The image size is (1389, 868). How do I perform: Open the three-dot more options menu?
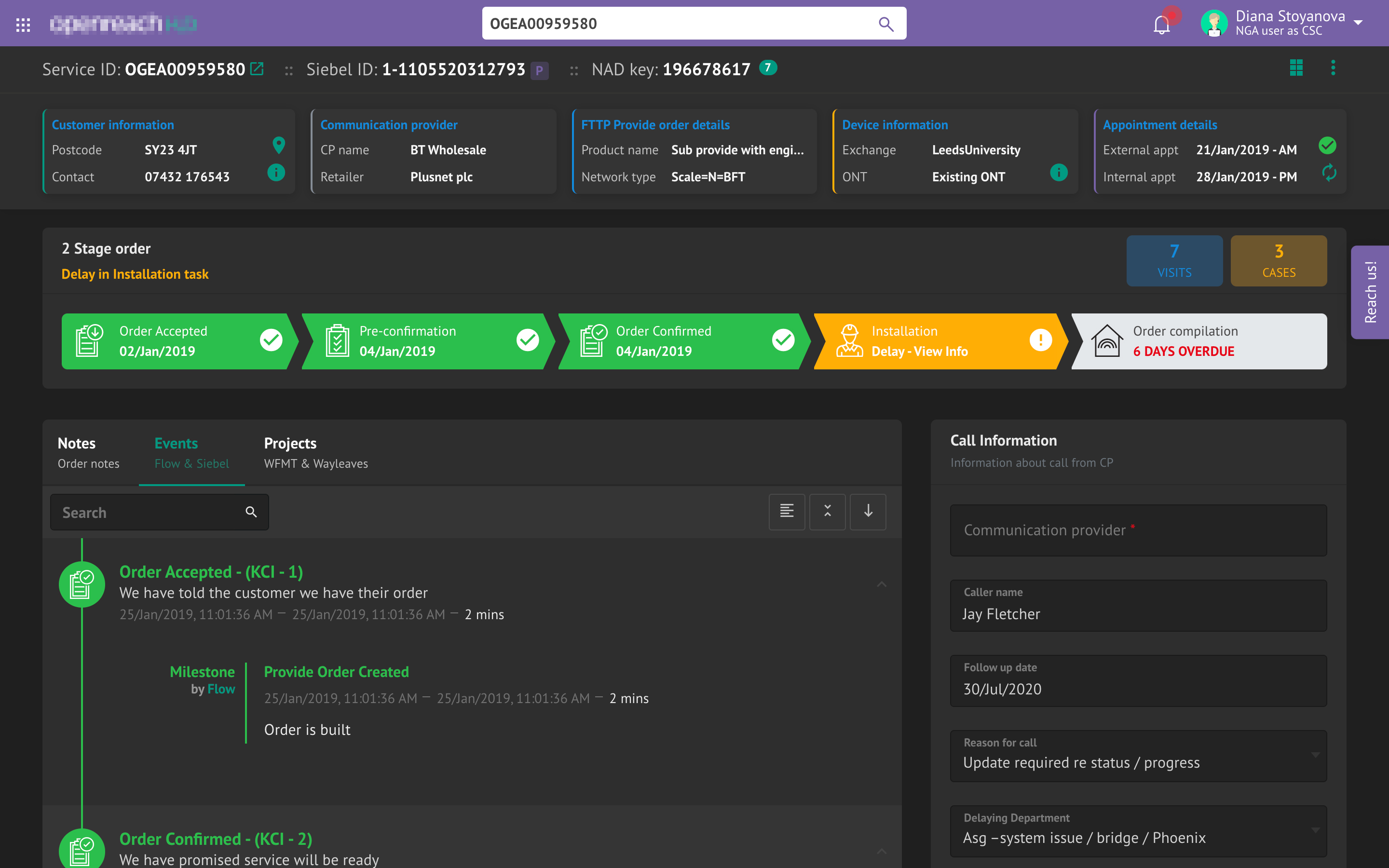coord(1333,68)
